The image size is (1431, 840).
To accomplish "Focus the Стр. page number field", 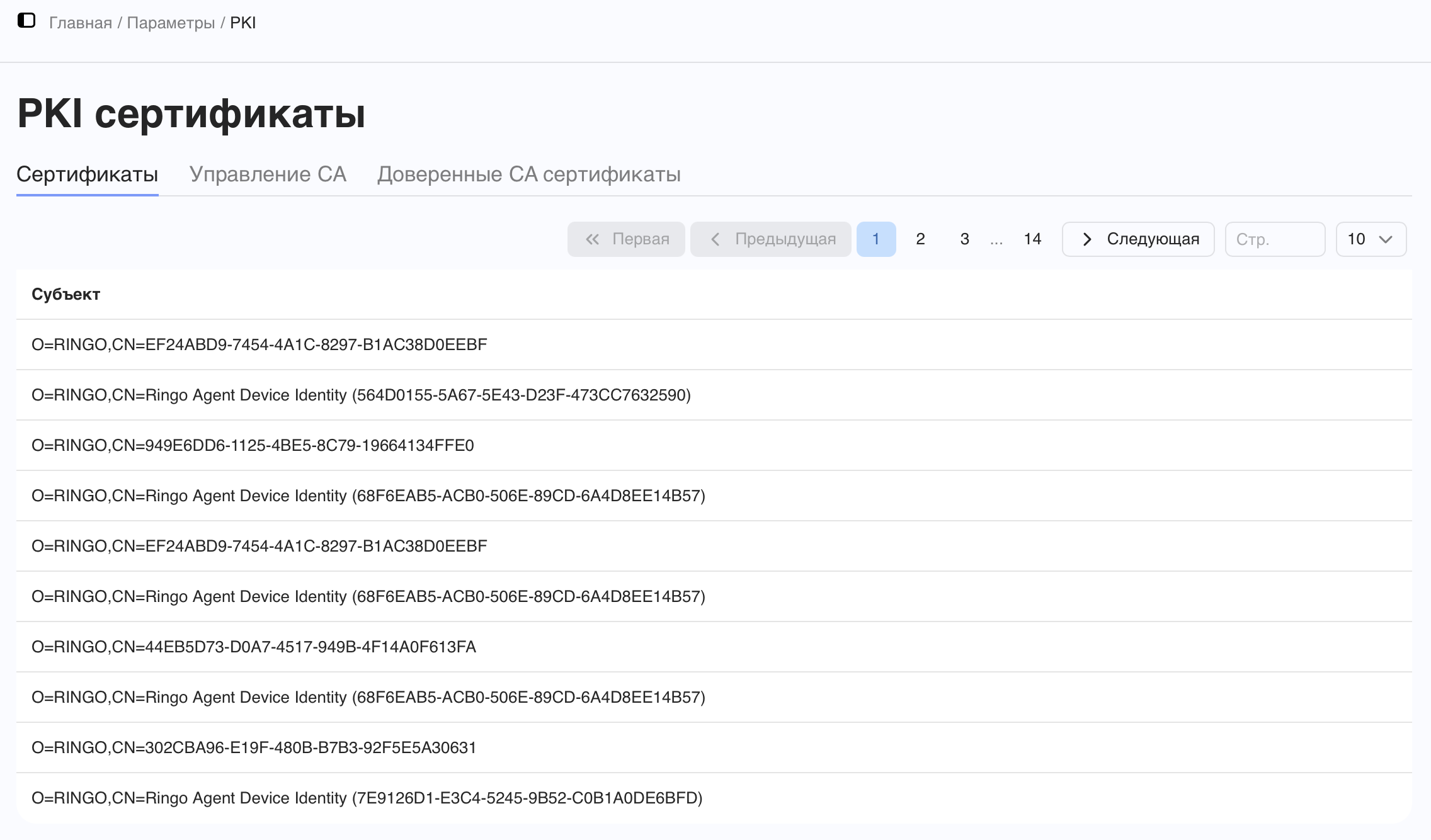I will [1275, 239].
